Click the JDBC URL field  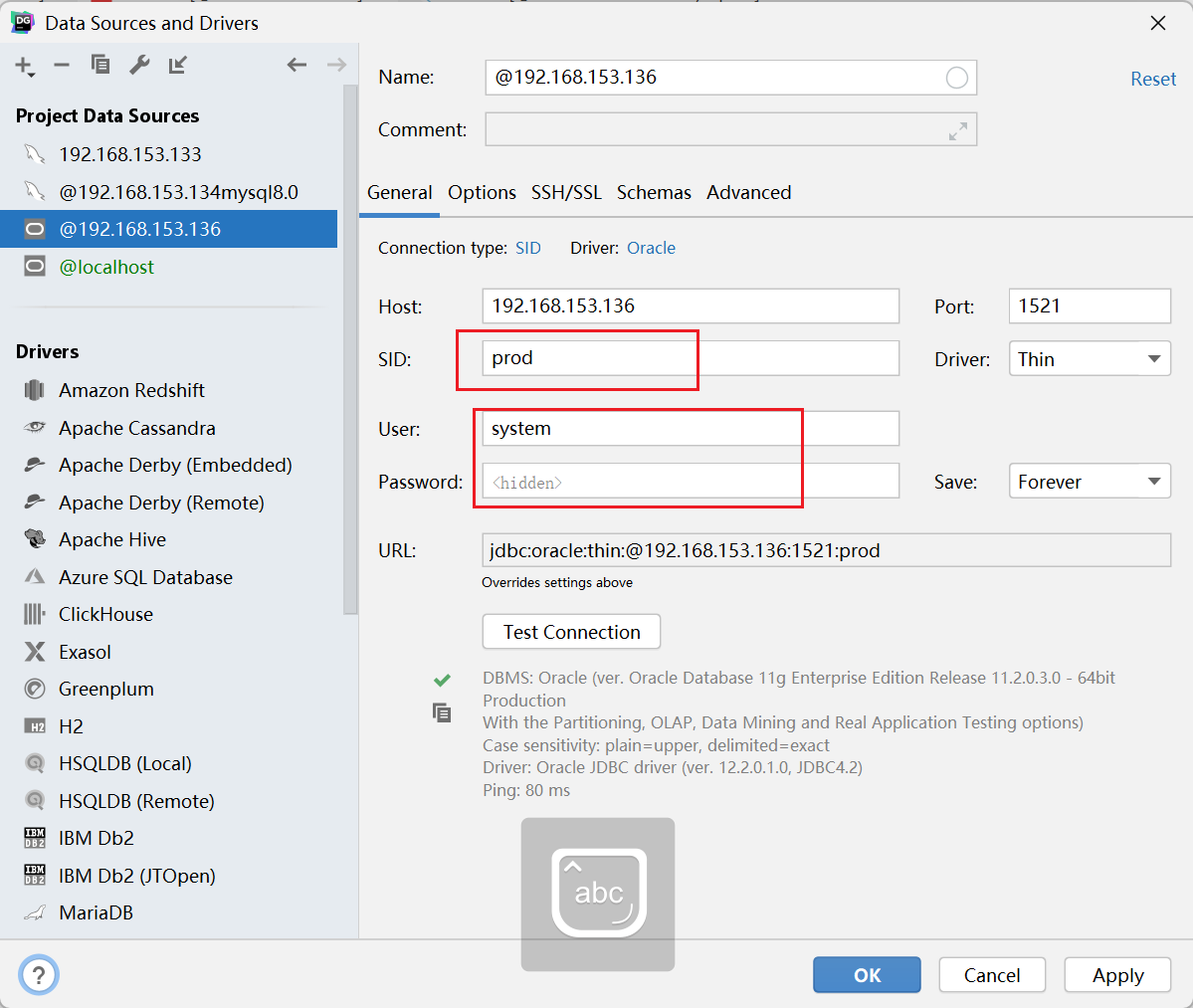826,551
